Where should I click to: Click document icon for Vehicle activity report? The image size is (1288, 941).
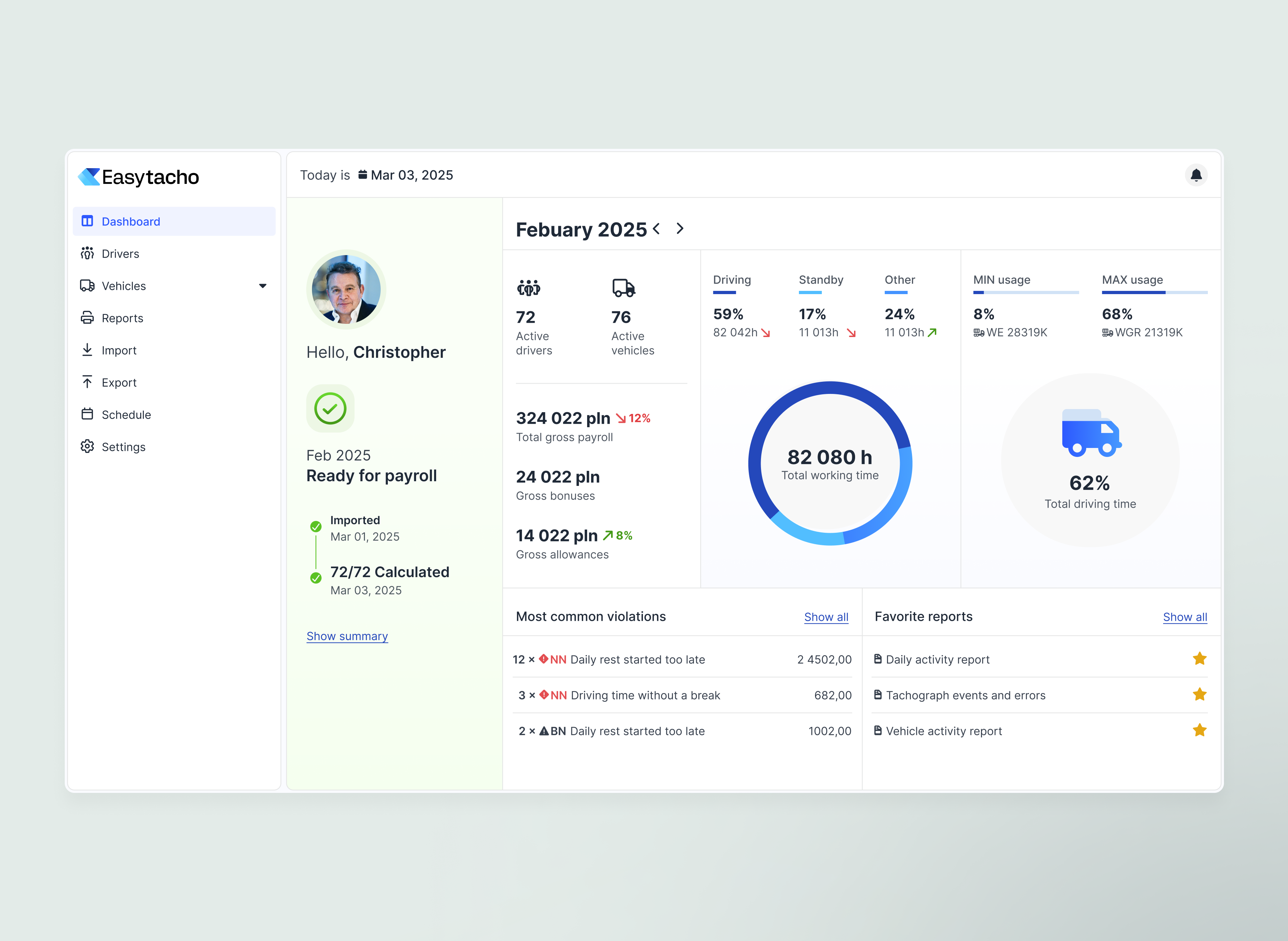click(878, 730)
